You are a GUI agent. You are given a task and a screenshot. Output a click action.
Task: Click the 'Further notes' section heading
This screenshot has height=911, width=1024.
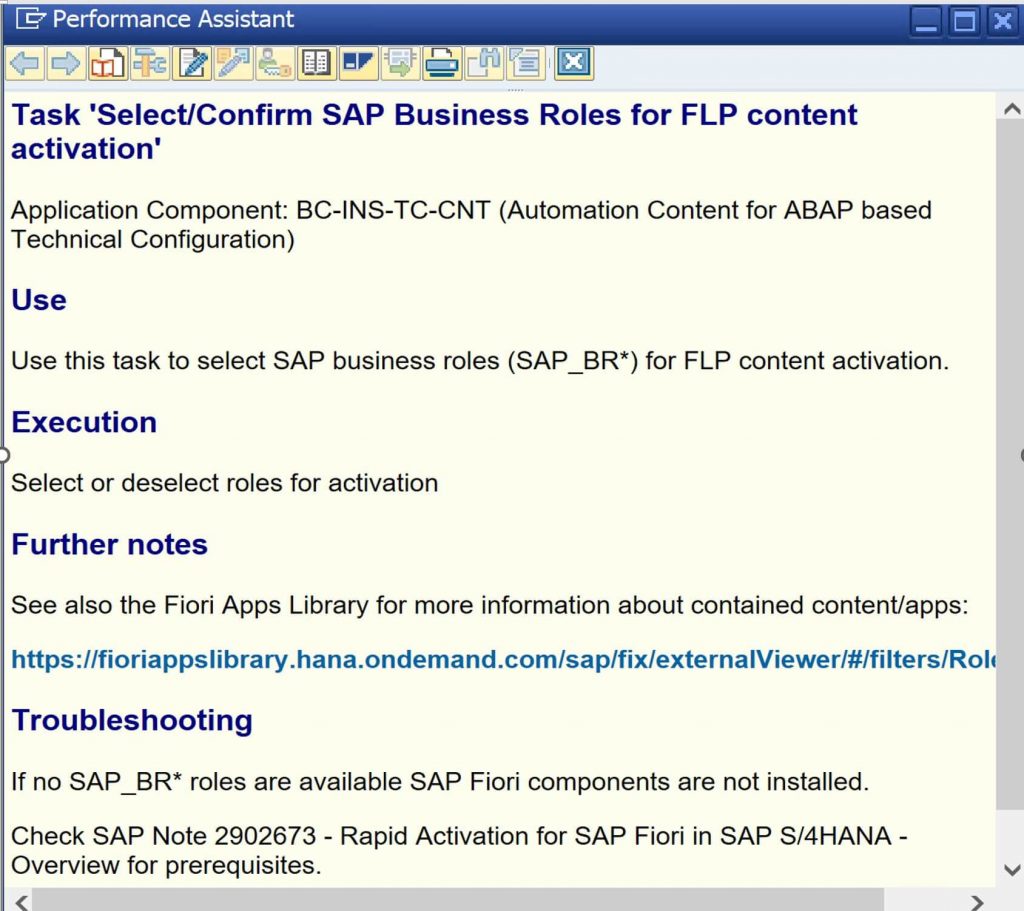[110, 544]
